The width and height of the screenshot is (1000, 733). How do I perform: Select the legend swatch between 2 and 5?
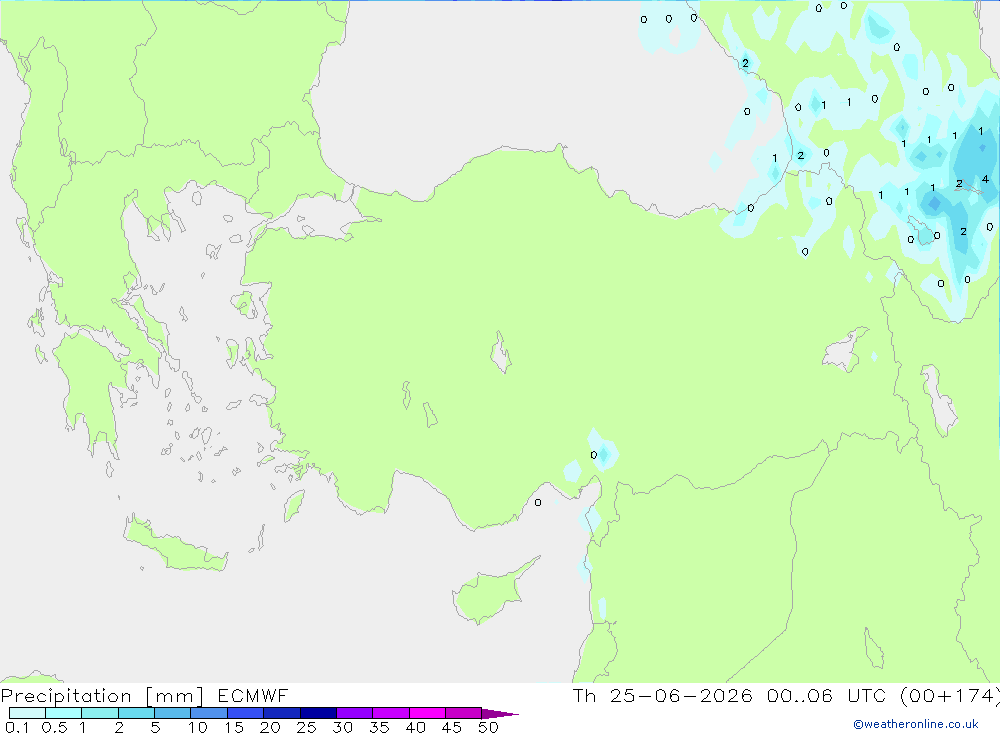(x=136, y=713)
